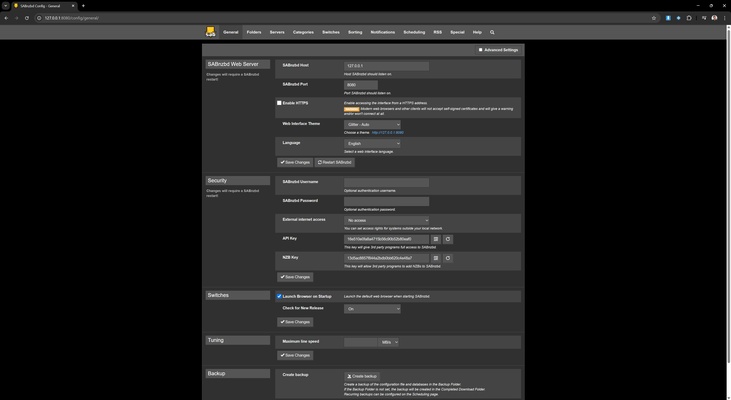Open Notifications config tab

point(382,32)
